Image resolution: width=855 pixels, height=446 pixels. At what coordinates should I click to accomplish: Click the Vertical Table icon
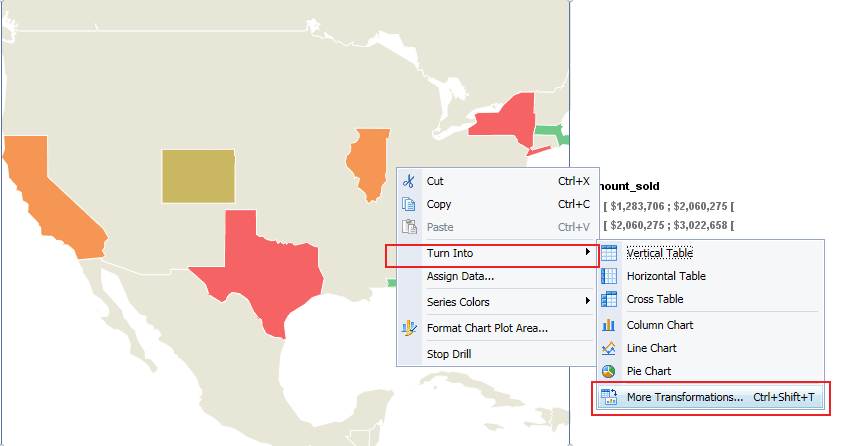(609, 253)
